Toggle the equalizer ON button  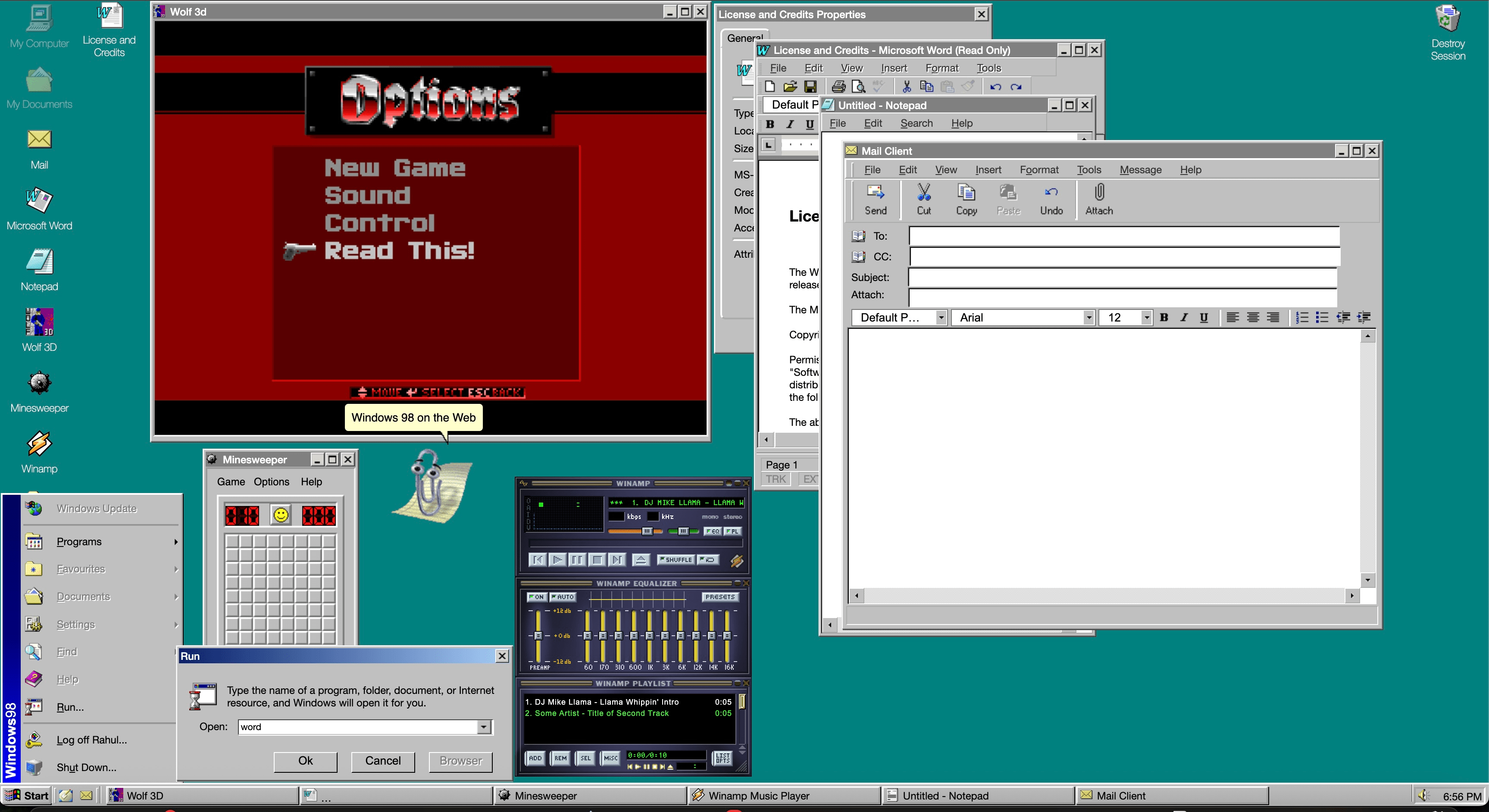(536, 597)
